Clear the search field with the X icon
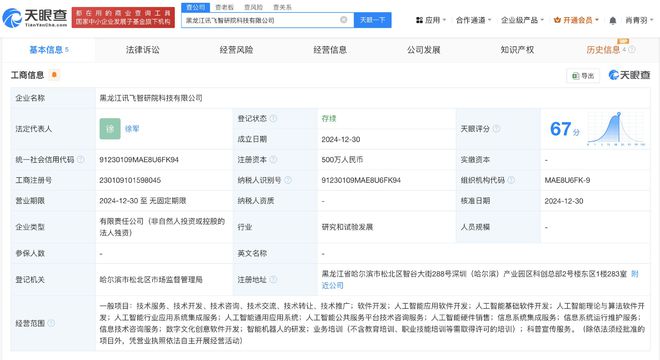The width and height of the screenshot is (660, 360). [x=344, y=20]
